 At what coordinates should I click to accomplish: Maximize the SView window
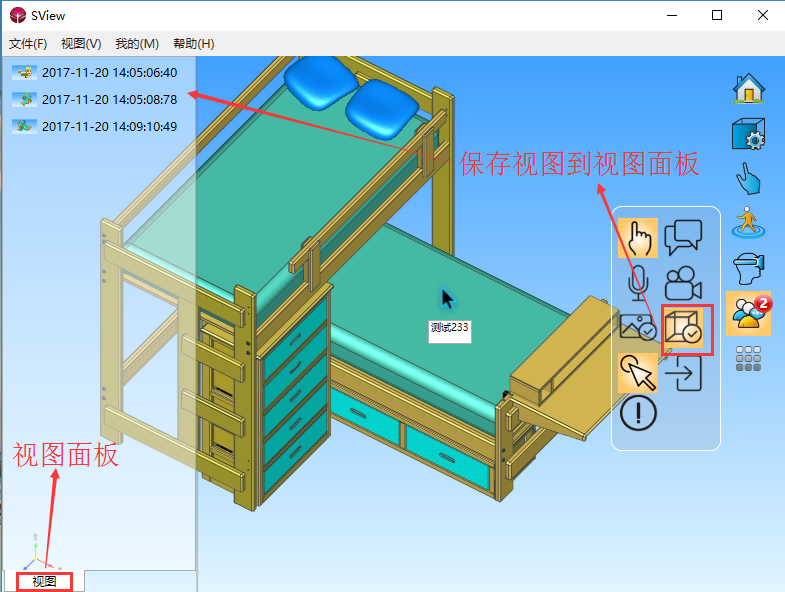pos(717,16)
